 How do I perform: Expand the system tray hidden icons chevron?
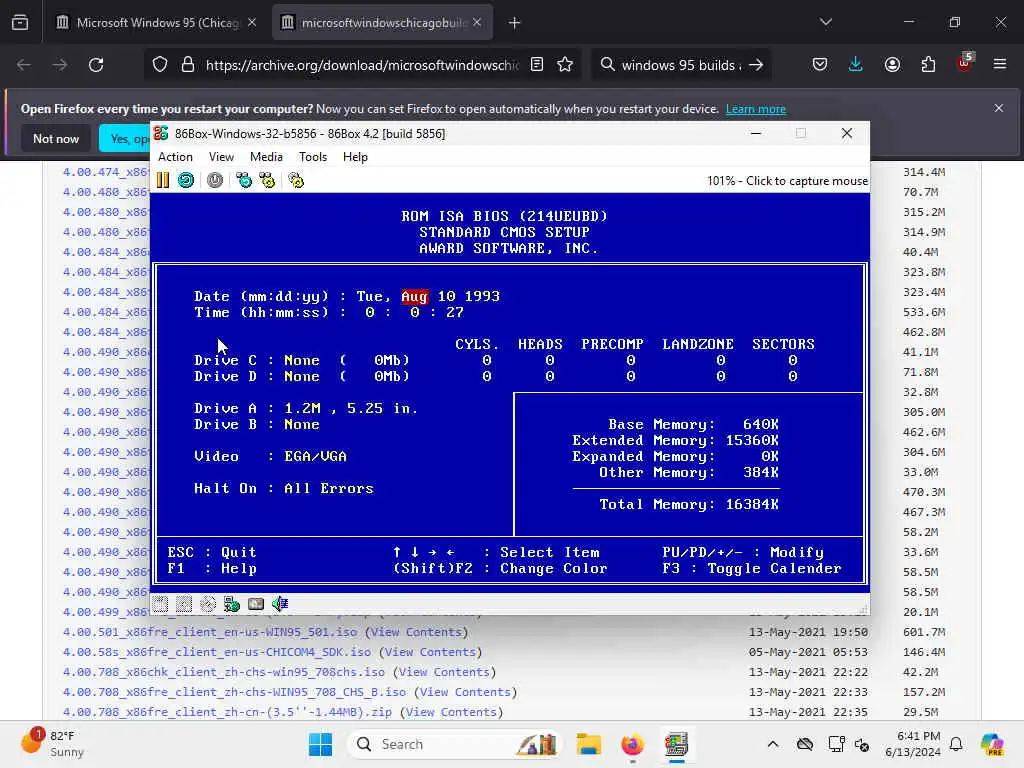(773, 744)
